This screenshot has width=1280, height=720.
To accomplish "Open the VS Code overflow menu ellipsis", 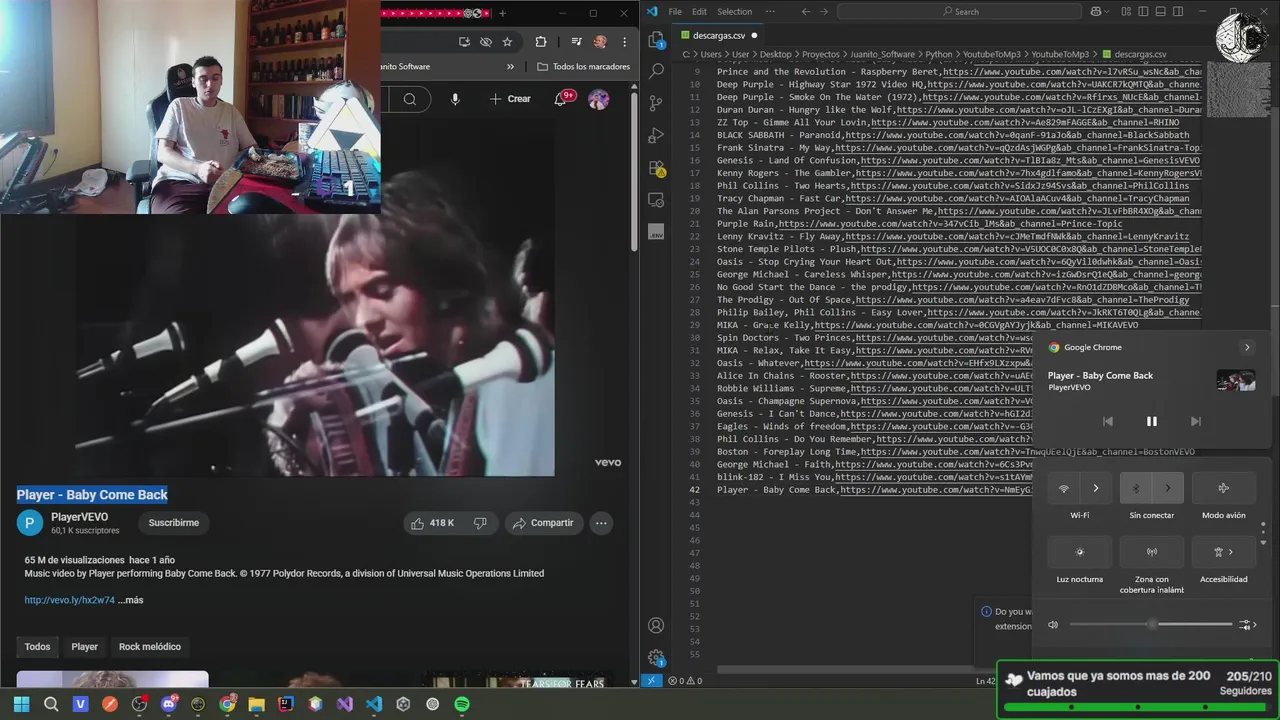I will point(769,12).
